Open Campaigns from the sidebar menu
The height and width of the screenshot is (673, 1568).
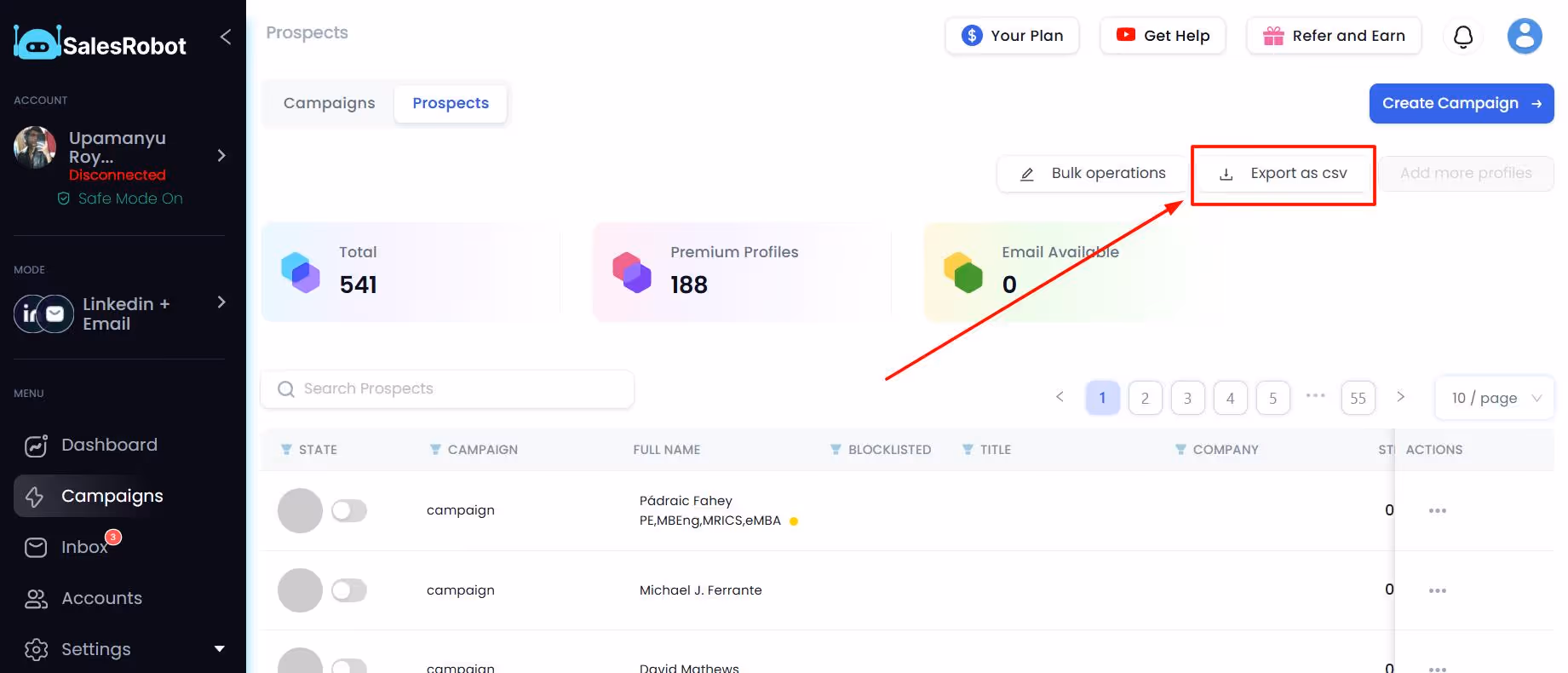point(112,497)
